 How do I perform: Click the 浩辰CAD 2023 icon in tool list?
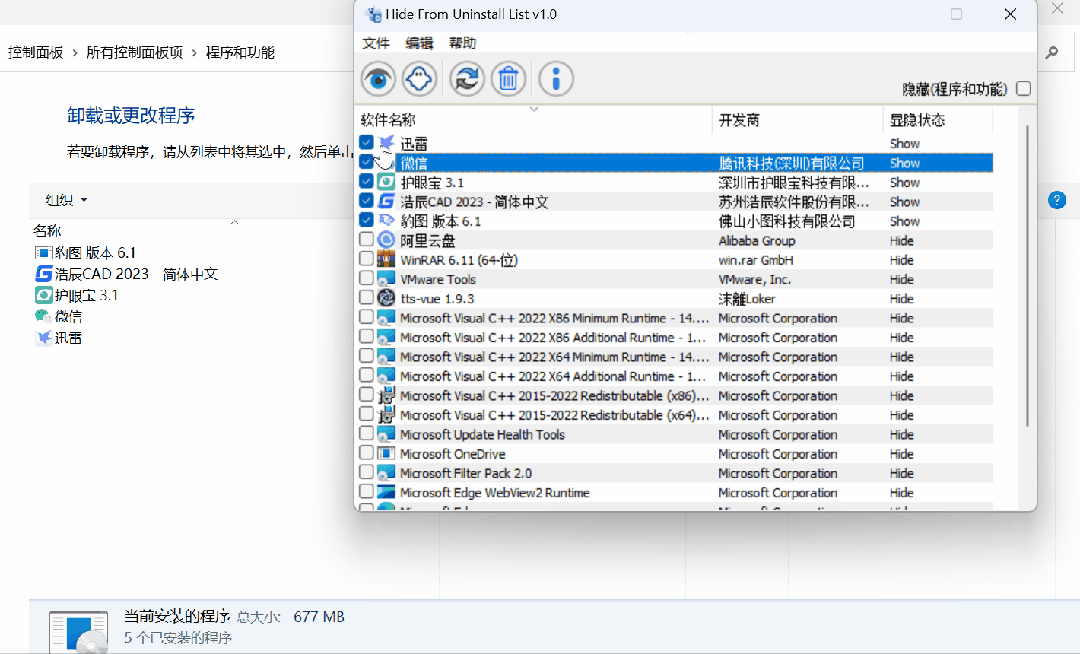[x=386, y=201]
